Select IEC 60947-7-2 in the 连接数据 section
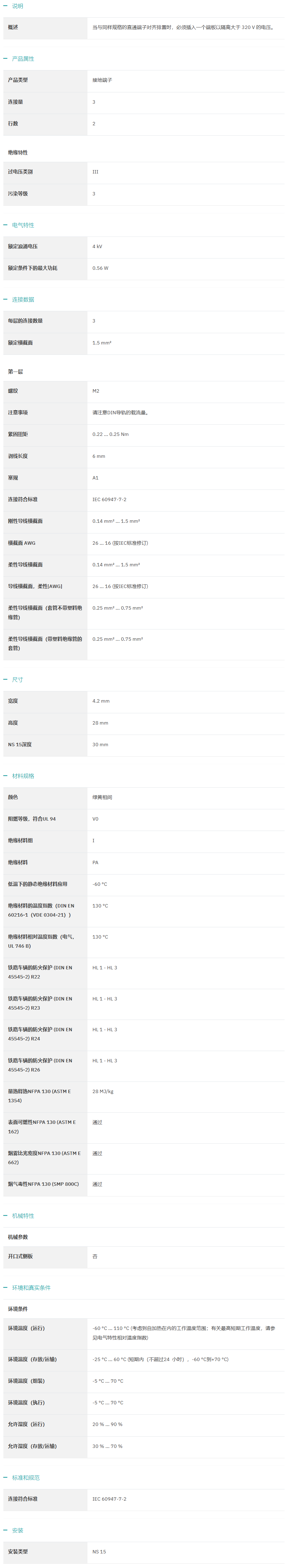 click(x=109, y=499)
